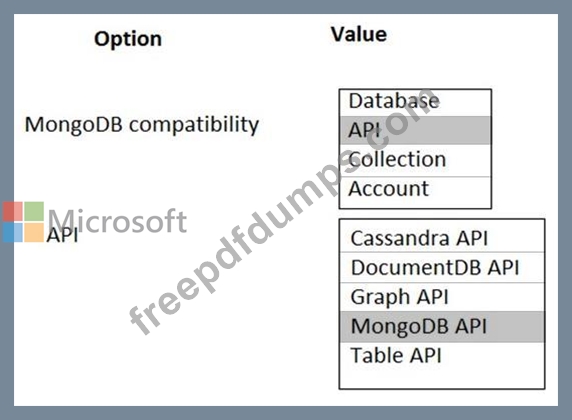Click the orange square of the Microsoft logo
Image resolution: width=572 pixels, height=420 pixels.
pyautogui.click(x=34, y=233)
